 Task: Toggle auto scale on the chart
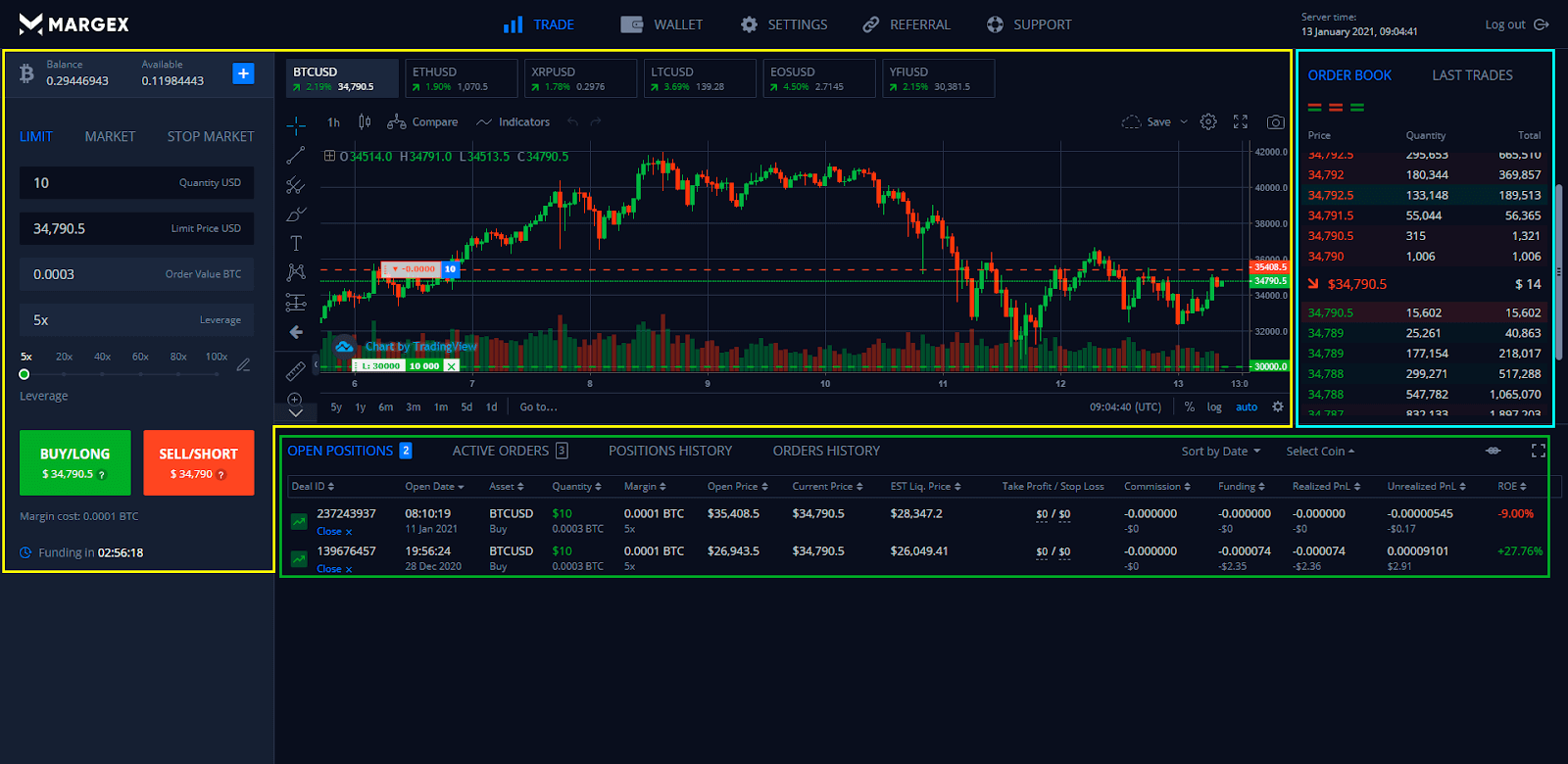point(1246,407)
